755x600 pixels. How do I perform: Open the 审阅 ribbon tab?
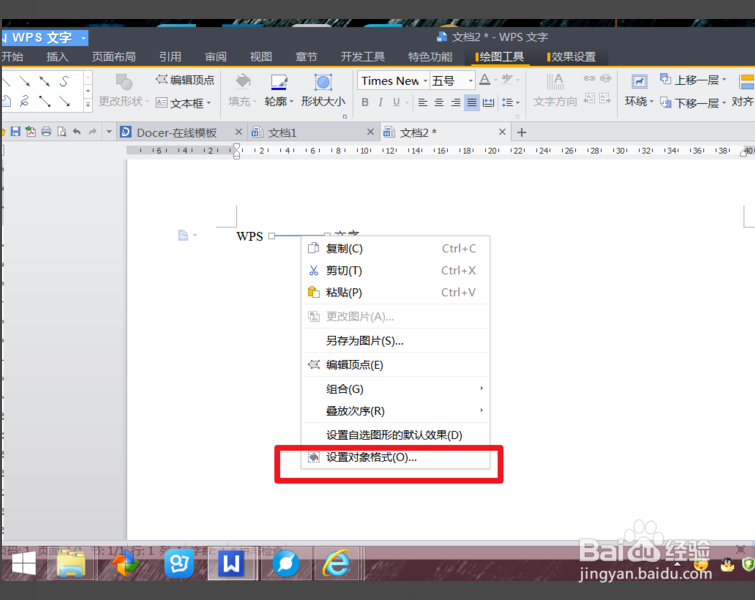[215, 57]
